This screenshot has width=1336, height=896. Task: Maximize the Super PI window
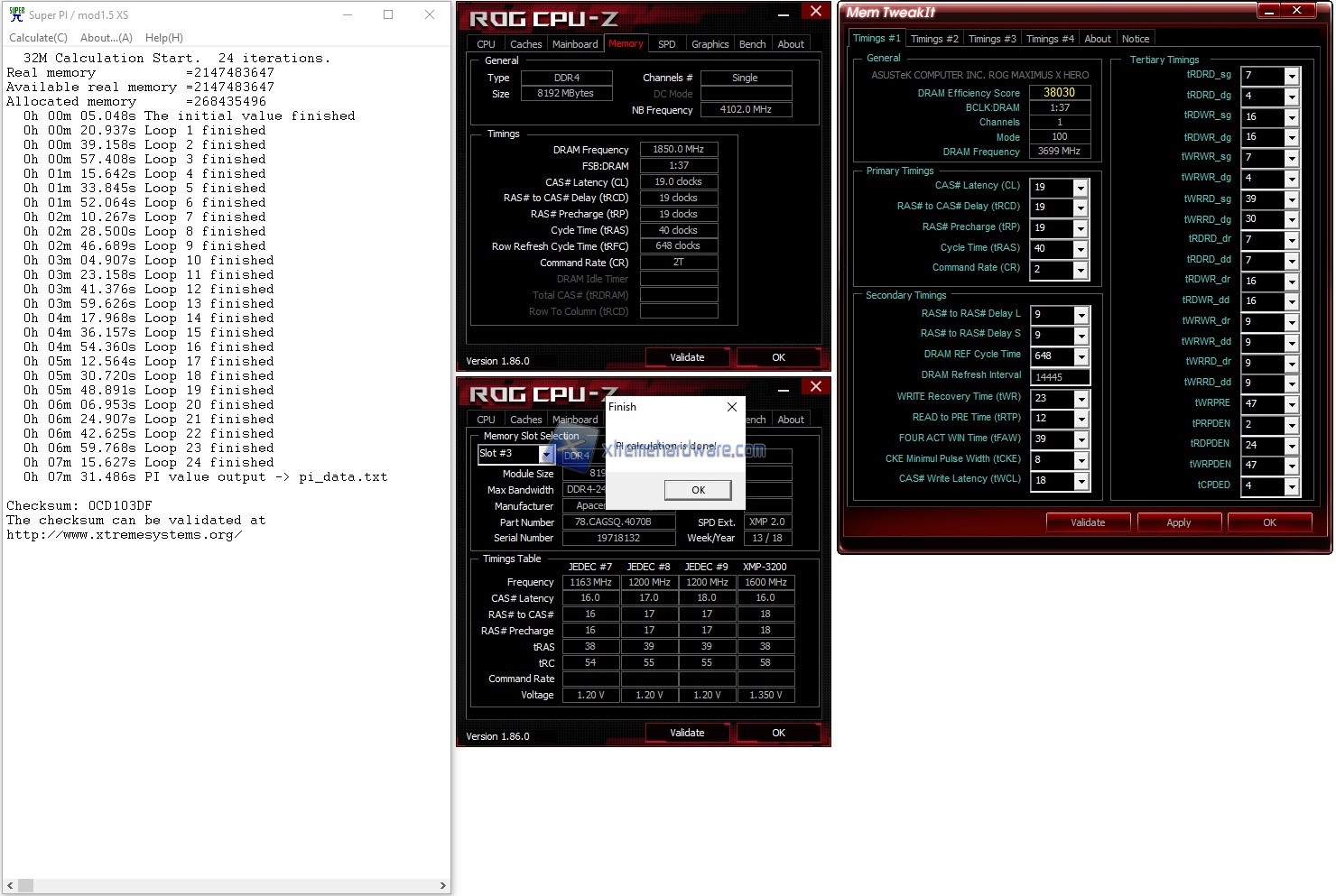click(x=388, y=14)
